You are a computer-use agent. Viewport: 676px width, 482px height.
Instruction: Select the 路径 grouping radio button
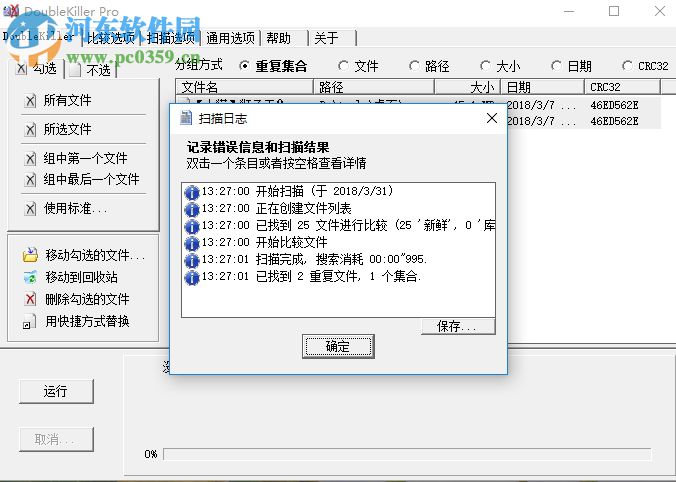coord(414,66)
